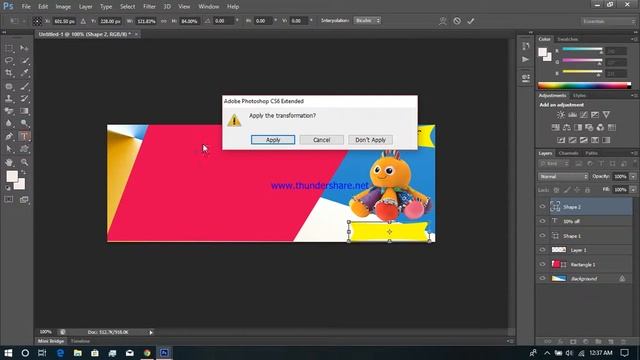Add Vibrance adjustment
The image size is (640, 360).
[607, 115]
